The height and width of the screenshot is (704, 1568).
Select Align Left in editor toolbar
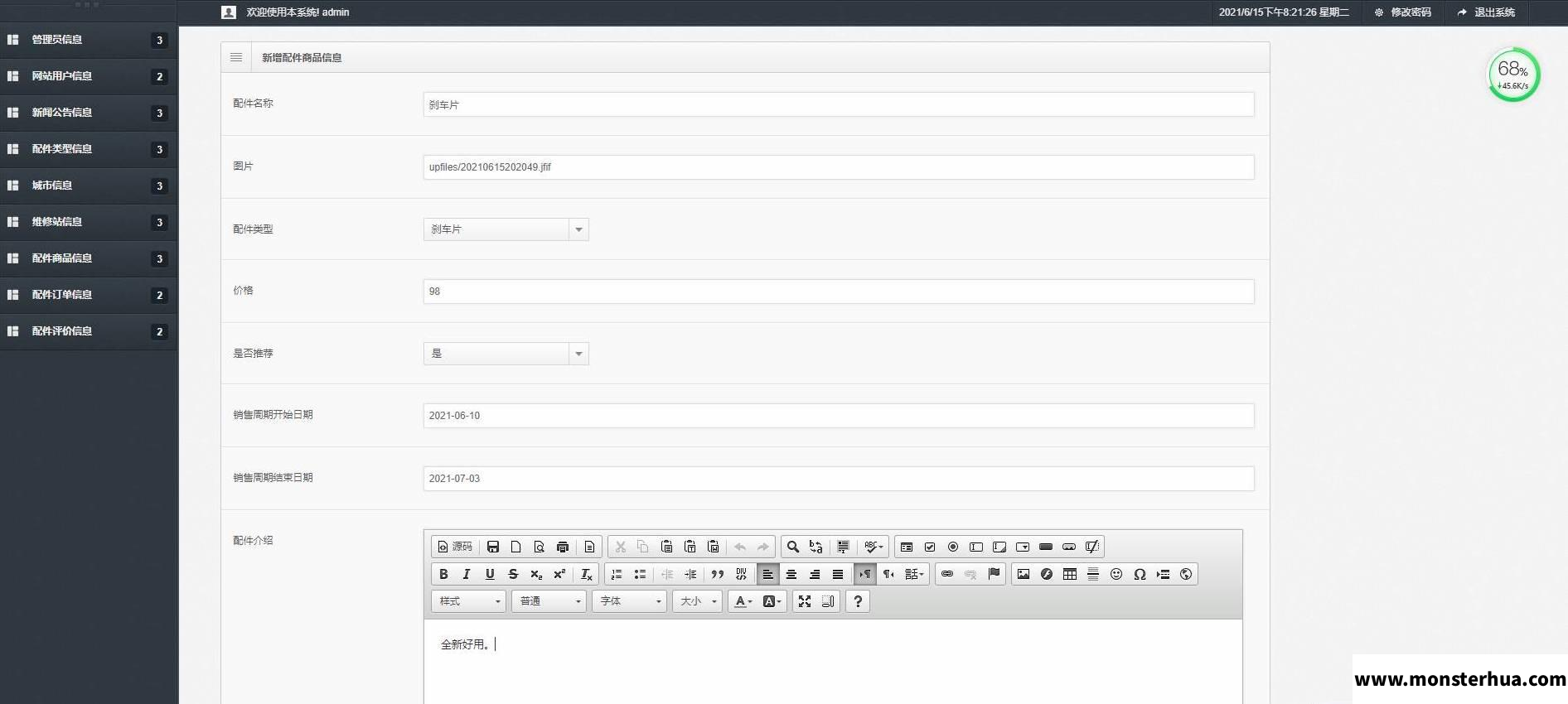coord(768,574)
